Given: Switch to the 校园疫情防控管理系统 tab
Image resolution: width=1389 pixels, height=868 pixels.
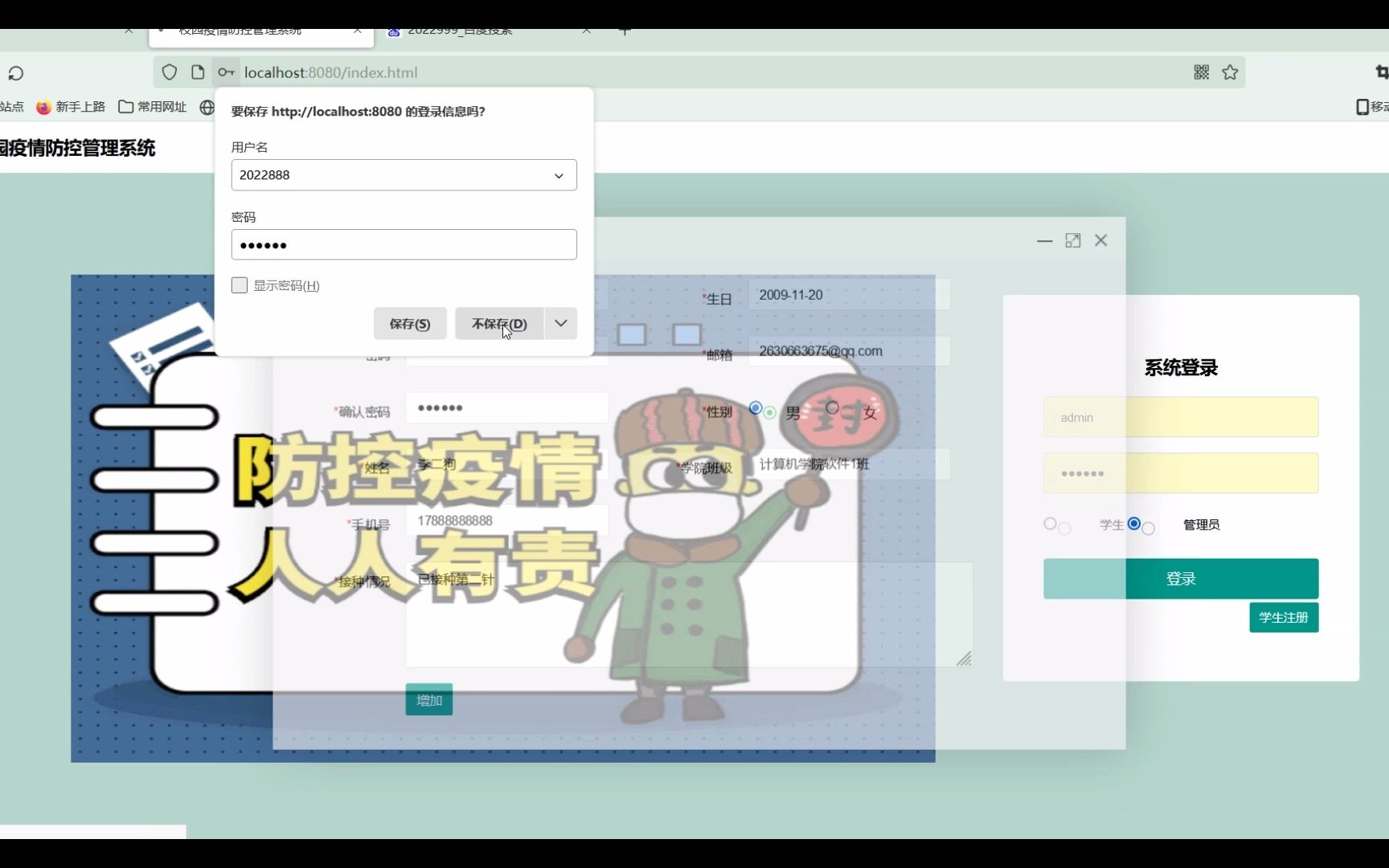Looking at the screenshot, I should [240, 31].
